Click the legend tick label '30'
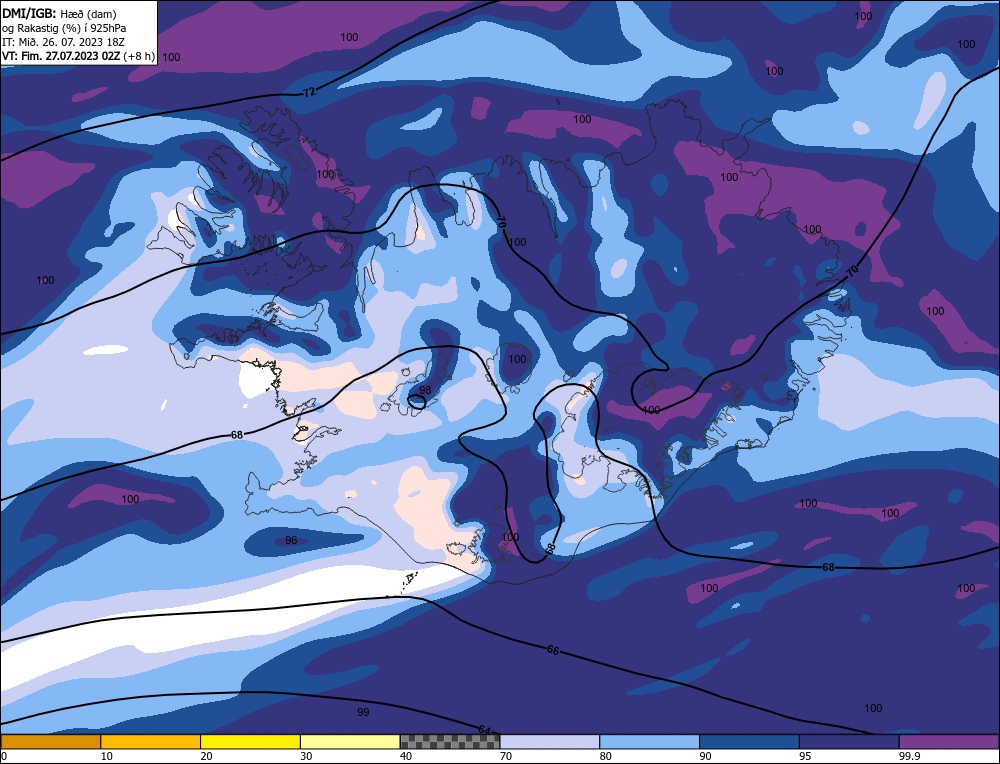Screen dimensions: 1000x764 (306, 756)
